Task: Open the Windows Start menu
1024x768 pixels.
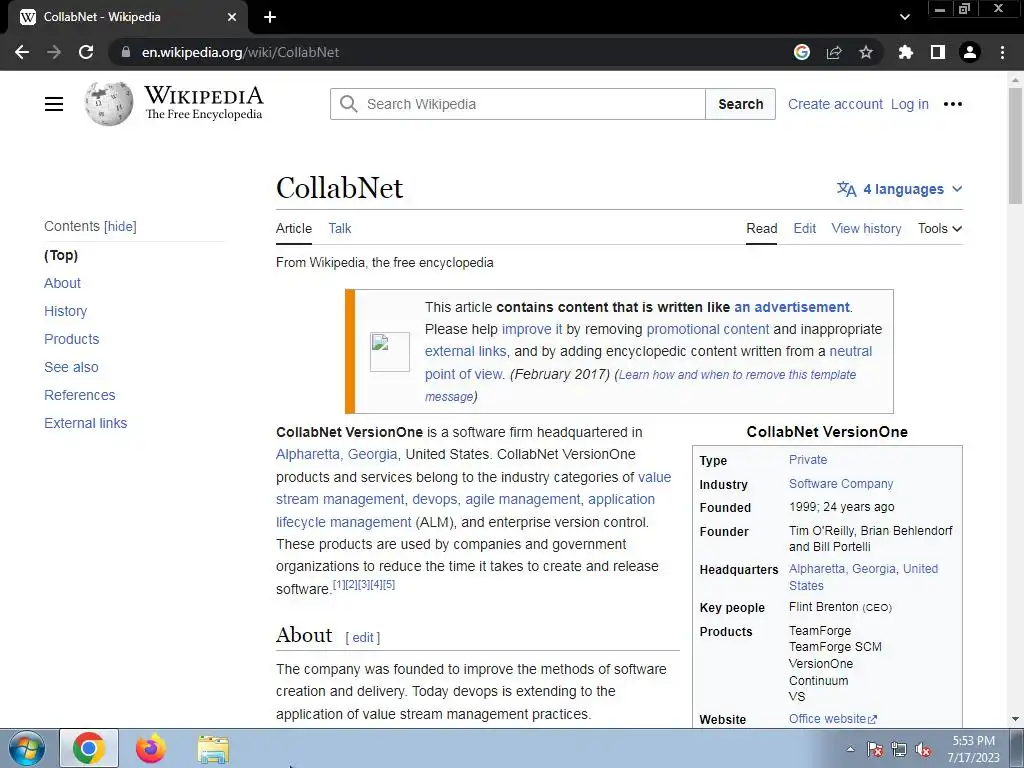Action: tap(26, 748)
